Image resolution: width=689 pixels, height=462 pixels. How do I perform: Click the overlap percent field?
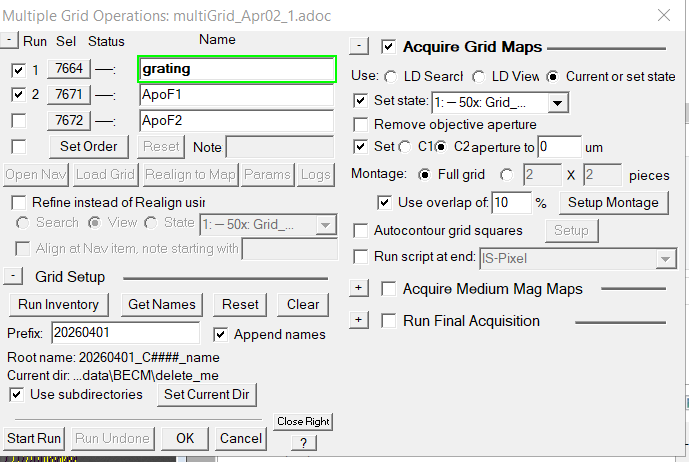(x=511, y=203)
